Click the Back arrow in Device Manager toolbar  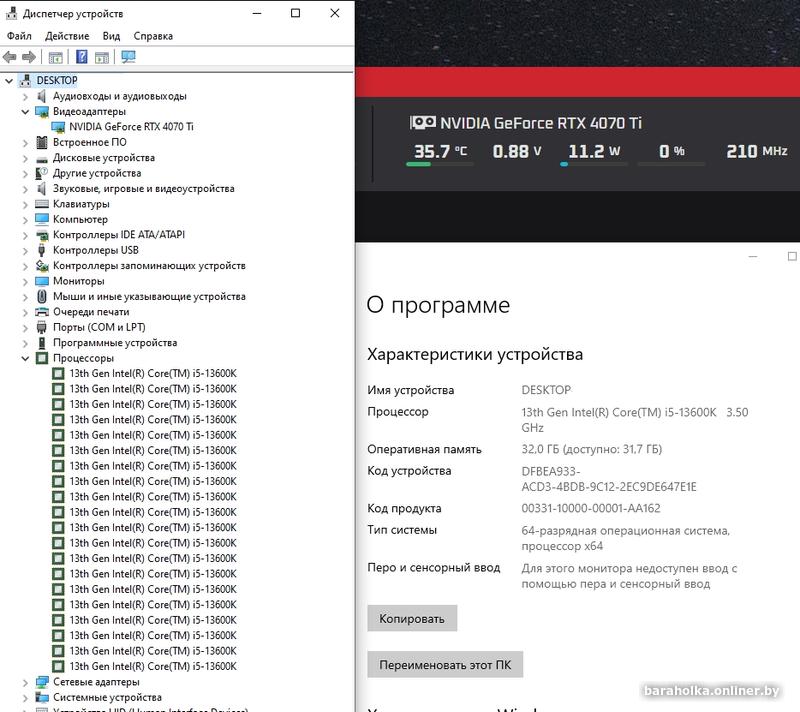coord(10,57)
